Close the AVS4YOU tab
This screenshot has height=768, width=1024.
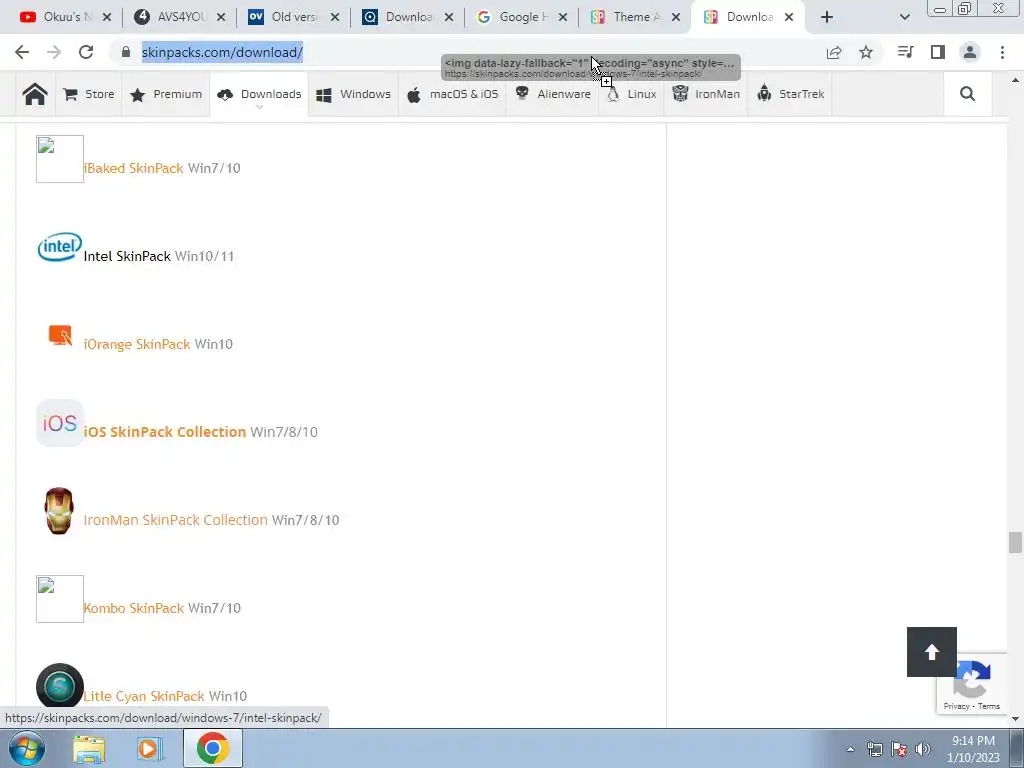221,17
